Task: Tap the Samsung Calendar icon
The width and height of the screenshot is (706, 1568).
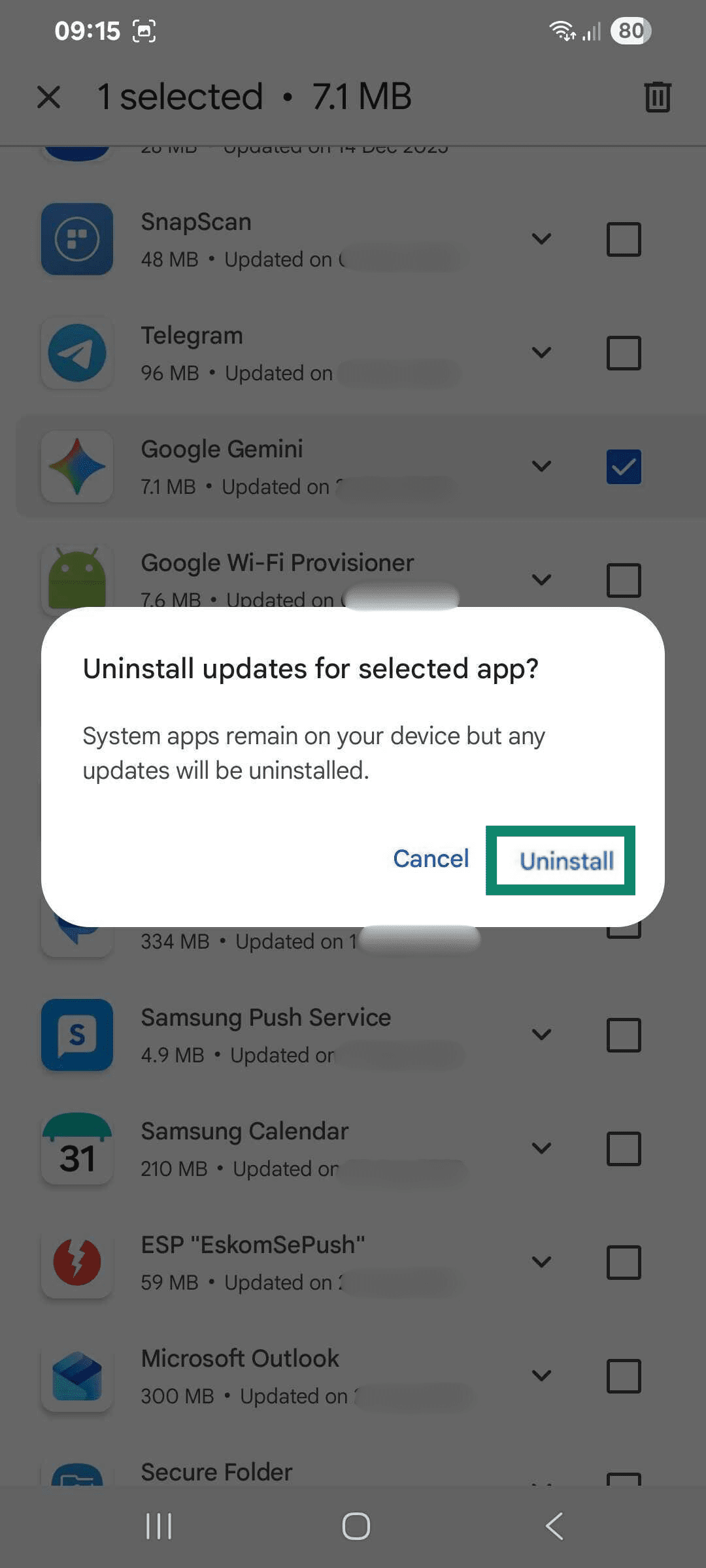Action: (77, 1149)
